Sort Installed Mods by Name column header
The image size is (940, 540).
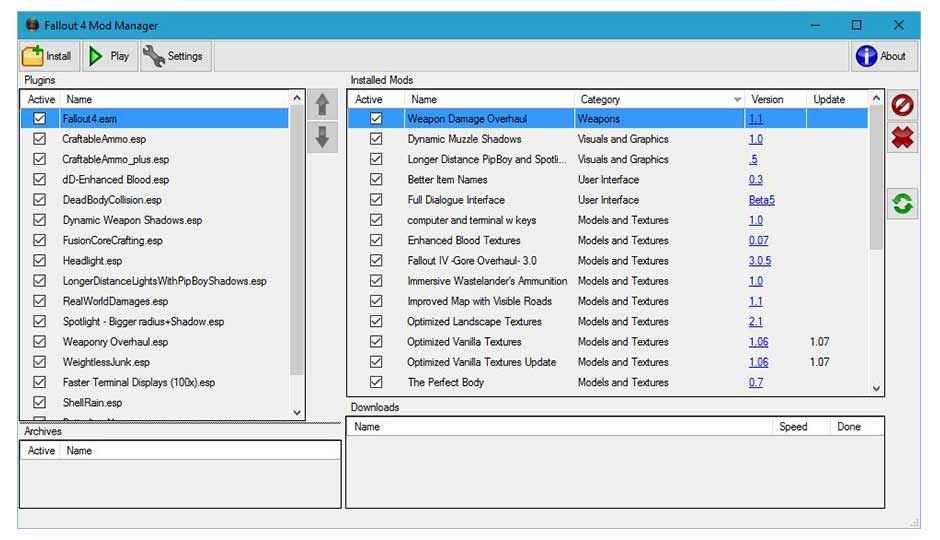pos(489,99)
